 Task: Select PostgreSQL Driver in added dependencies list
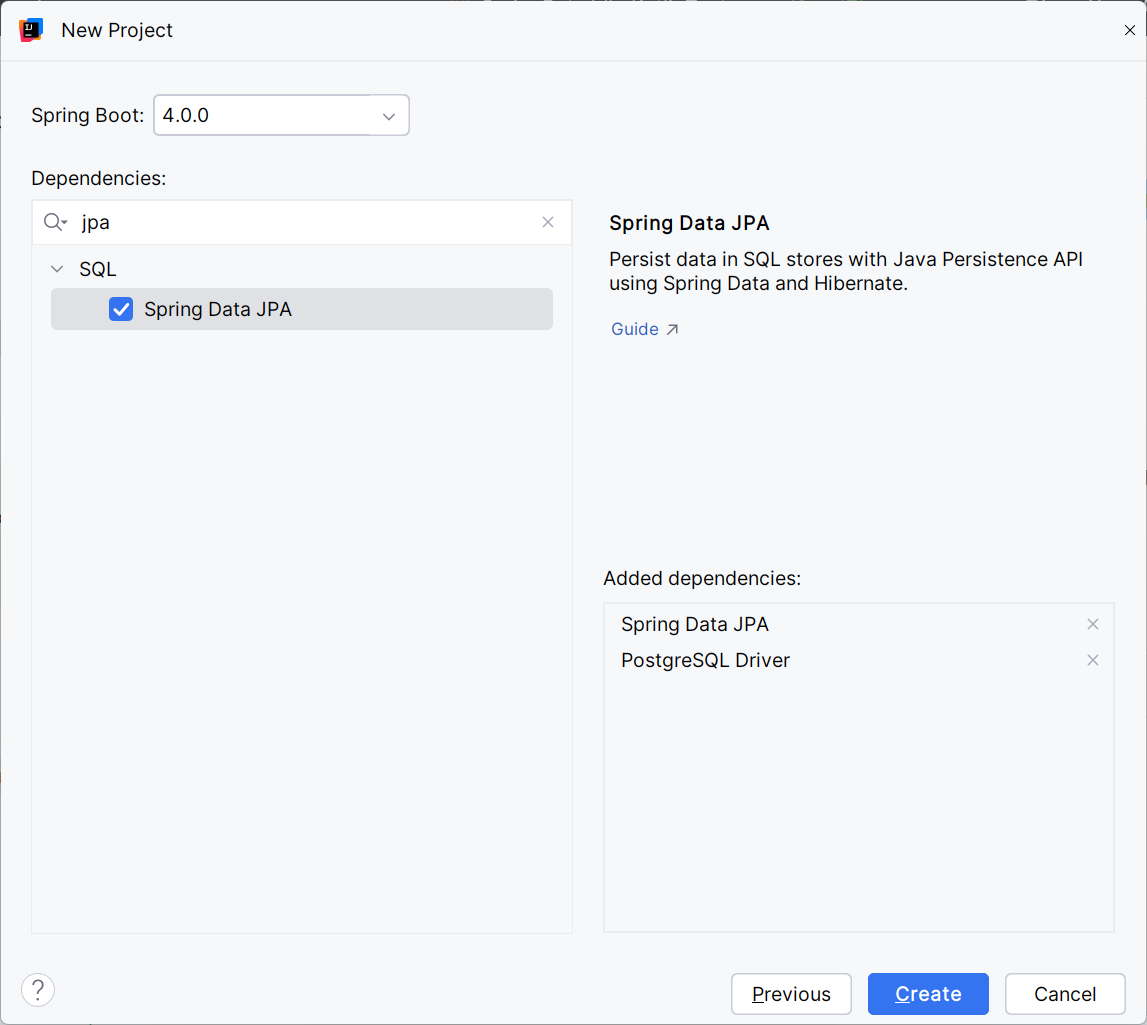[x=705, y=660]
